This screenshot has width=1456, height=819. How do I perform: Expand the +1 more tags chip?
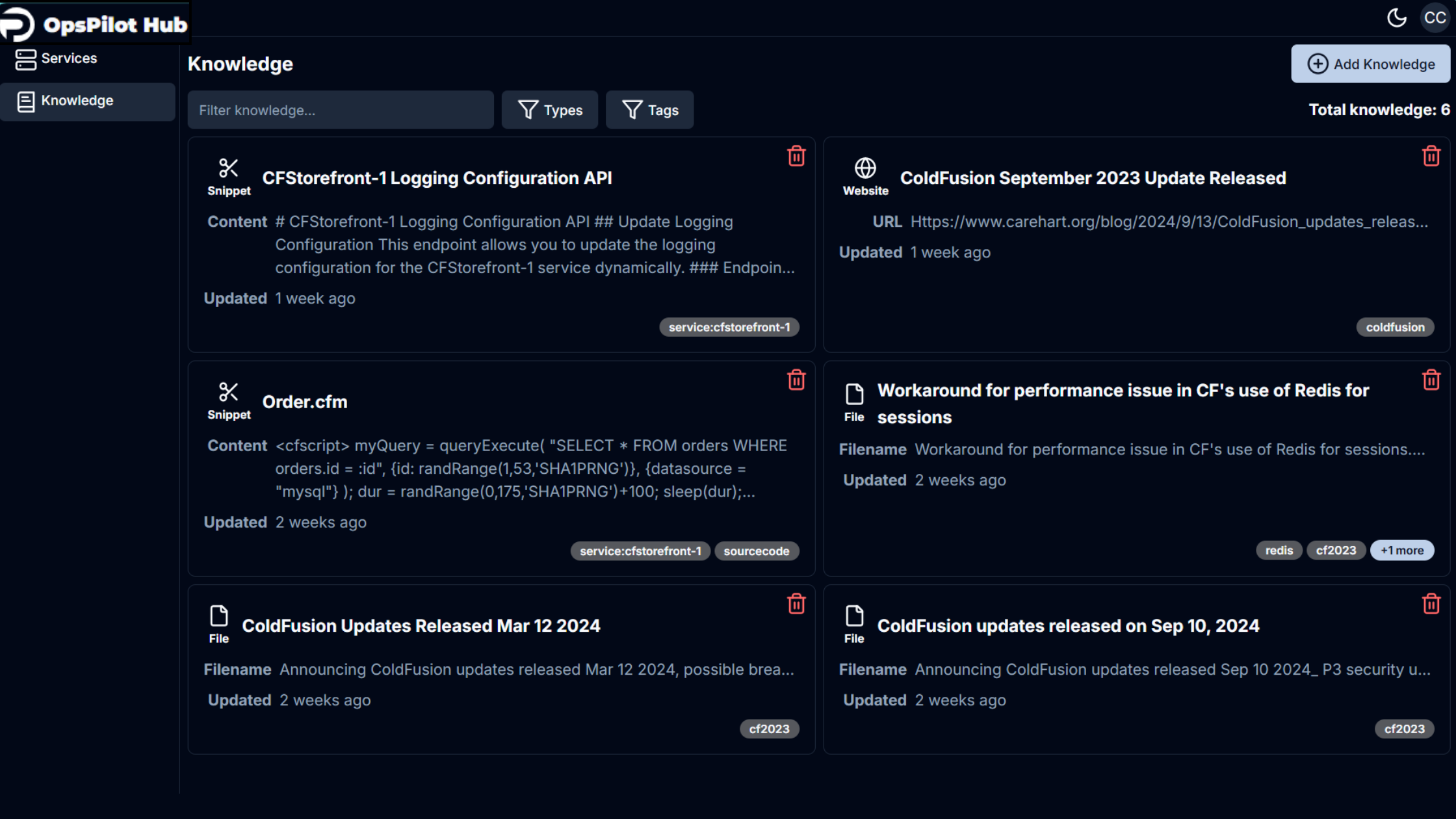(x=1402, y=551)
